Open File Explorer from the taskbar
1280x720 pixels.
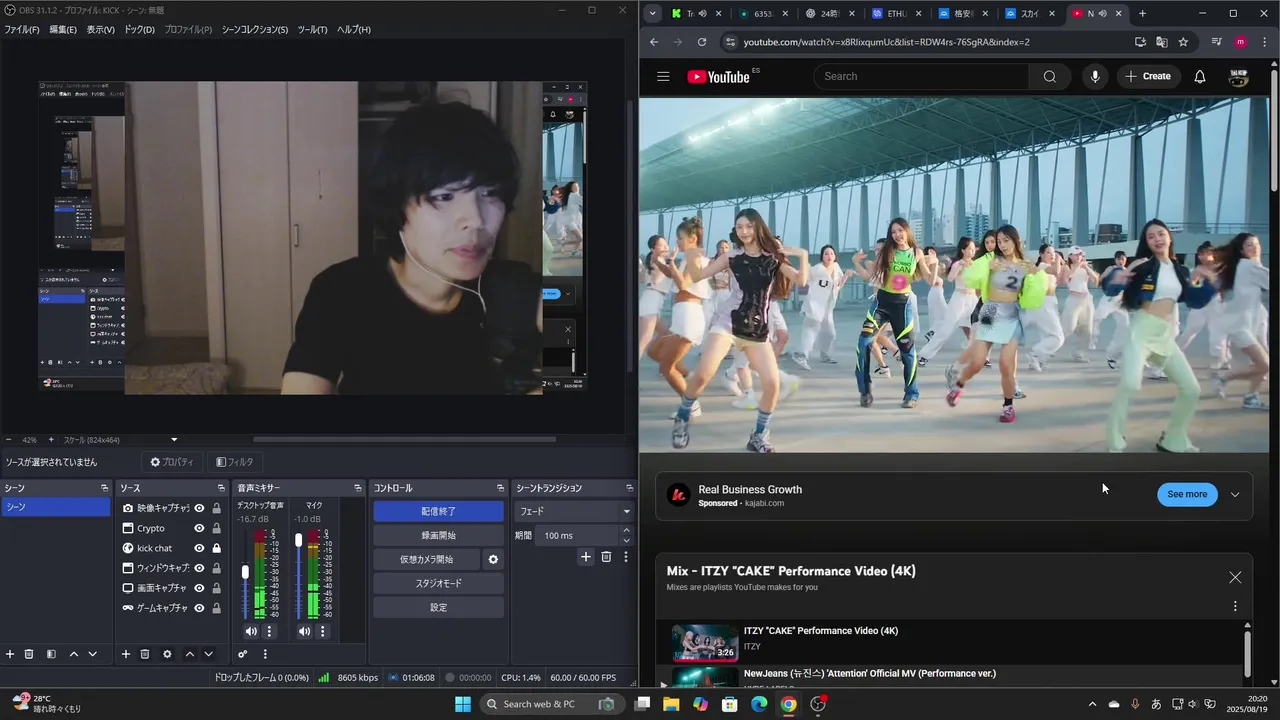pyautogui.click(x=671, y=704)
